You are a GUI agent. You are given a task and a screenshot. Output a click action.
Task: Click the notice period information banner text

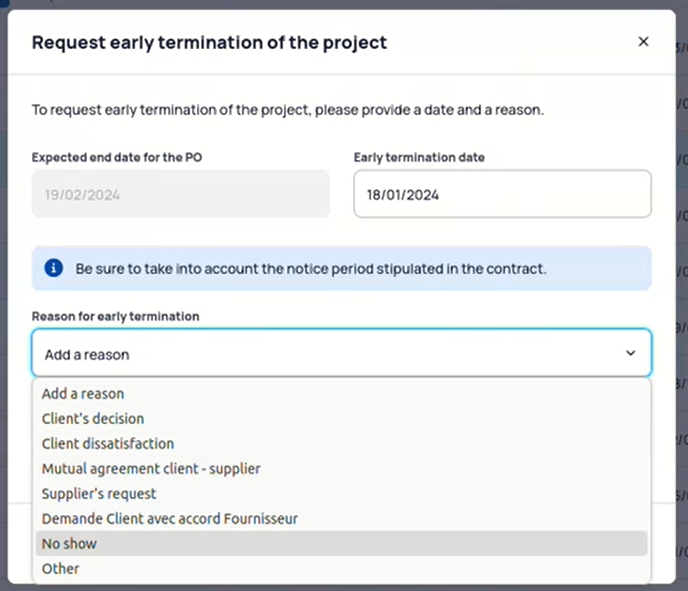pos(311,269)
